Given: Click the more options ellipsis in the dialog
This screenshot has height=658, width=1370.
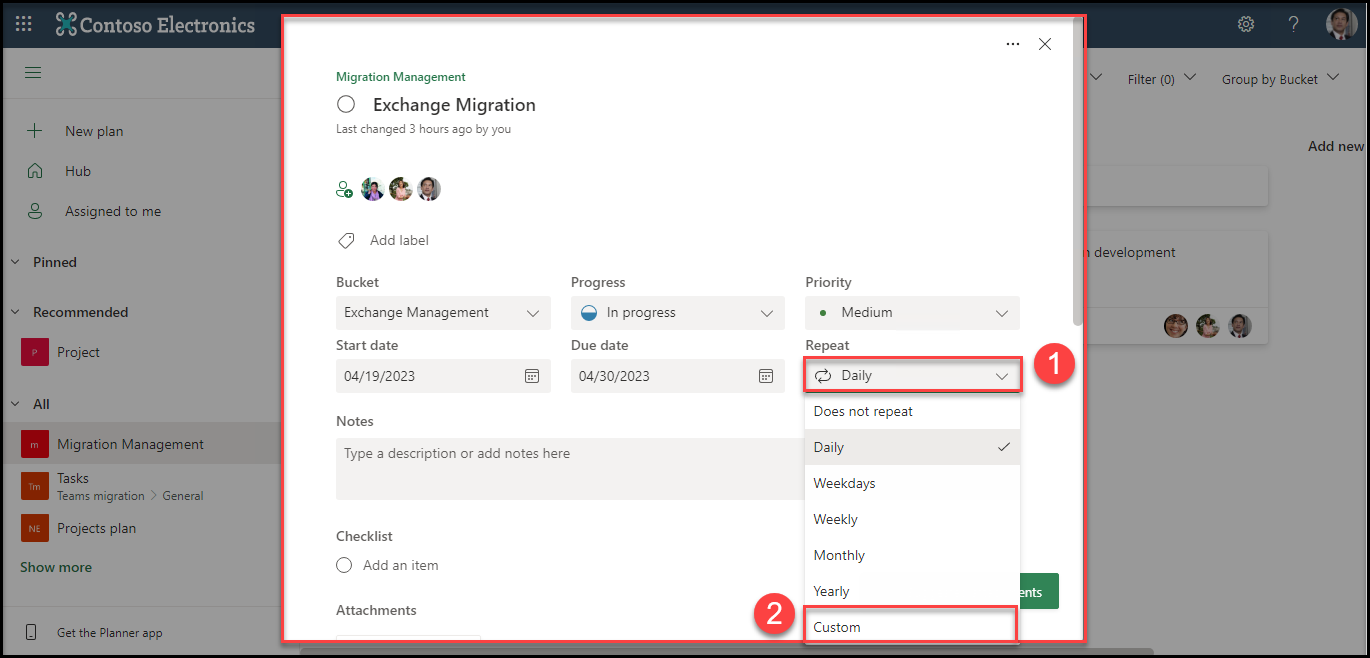Looking at the screenshot, I should coord(1013,44).
